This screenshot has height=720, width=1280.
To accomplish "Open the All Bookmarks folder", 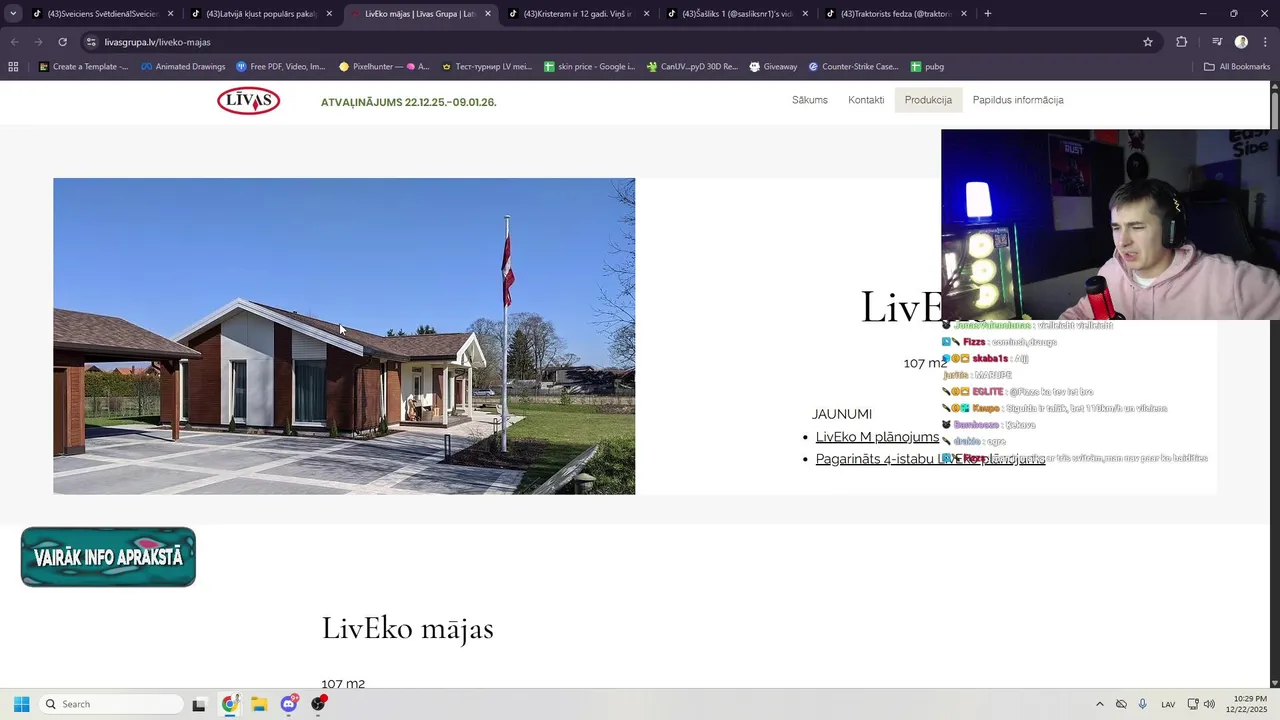I will (1237, 67).
